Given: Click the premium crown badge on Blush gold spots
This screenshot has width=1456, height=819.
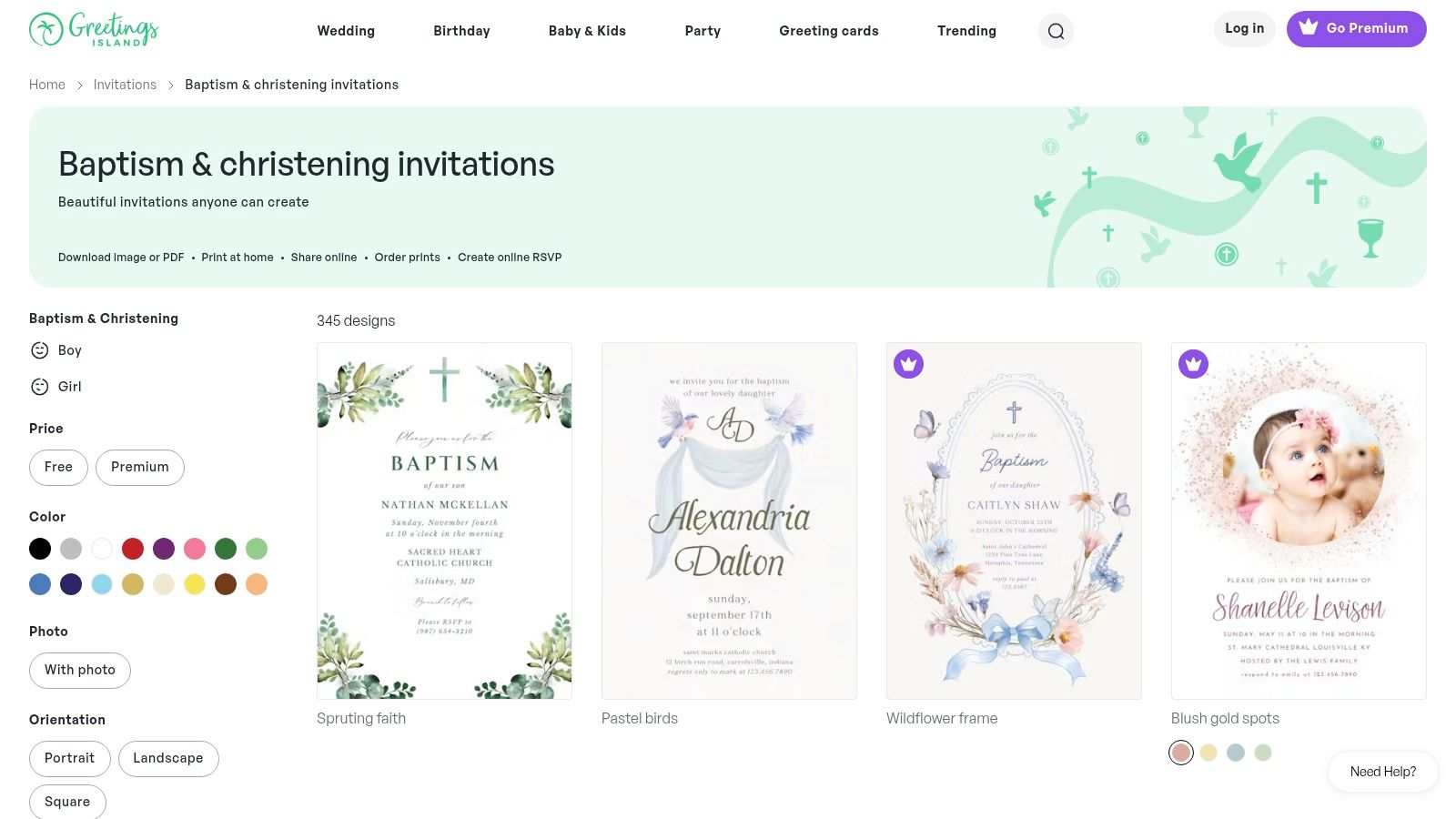Looking at the screenshot, I should (1193, 364).
